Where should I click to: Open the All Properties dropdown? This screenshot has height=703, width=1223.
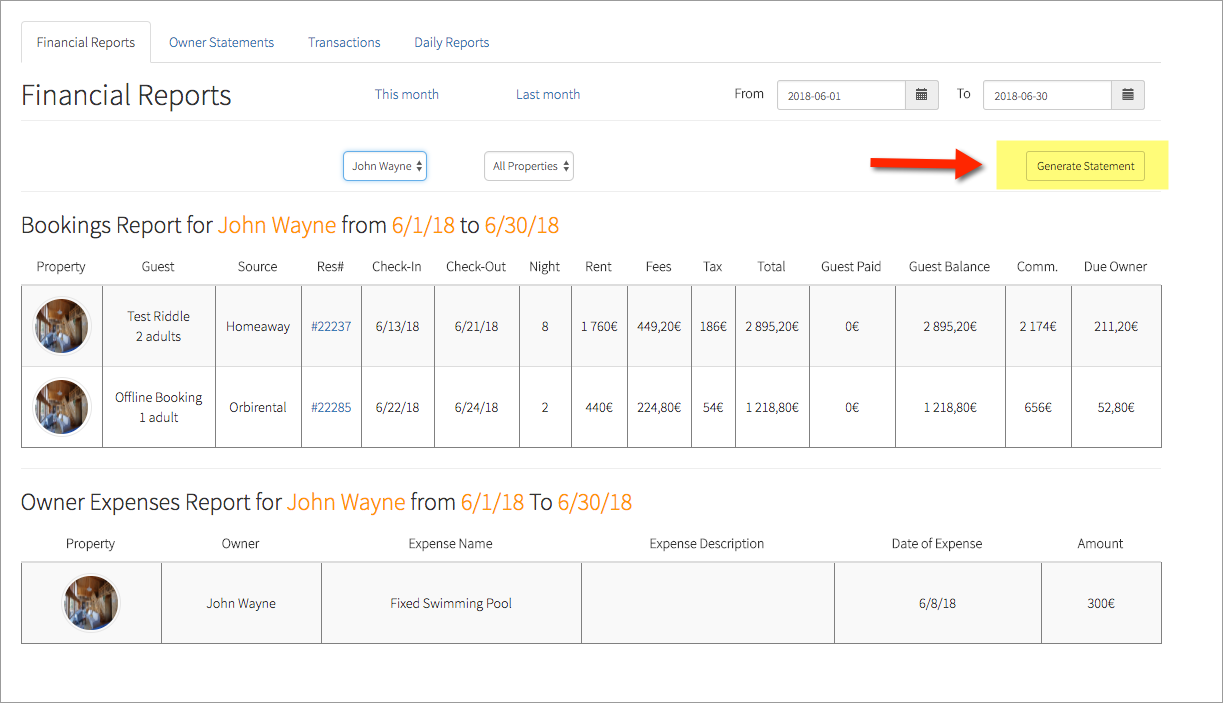528,166
